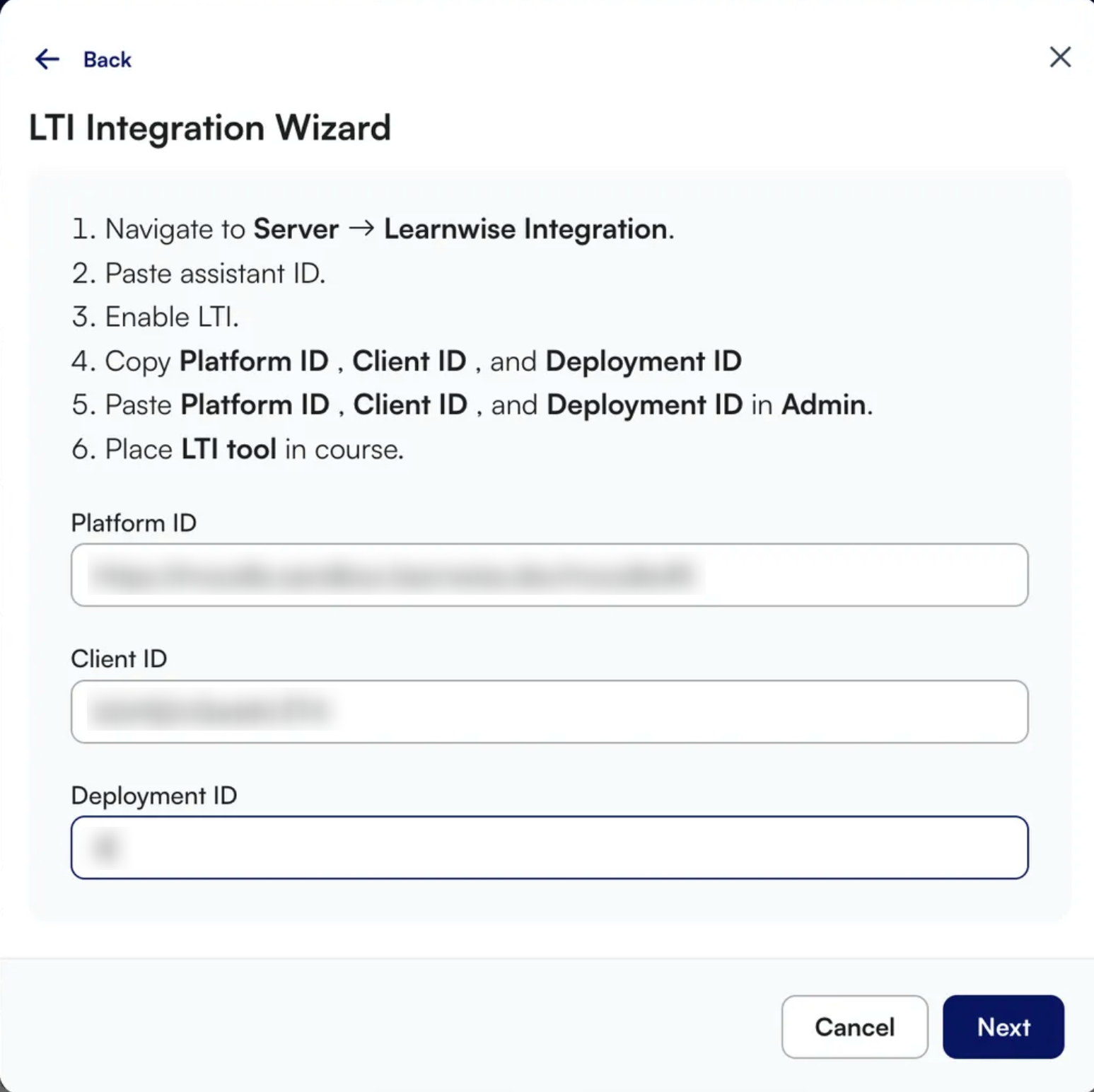Screen dimensions: 1094x1092
Task: Click step 3 Enable LTI text
Action: tap(155, 317)
